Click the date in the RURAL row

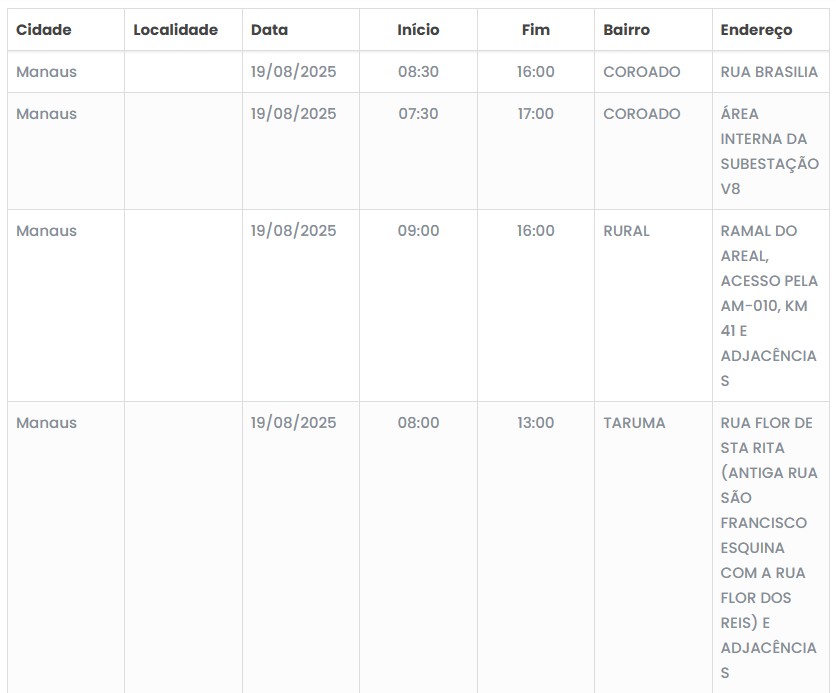point(293,231)
